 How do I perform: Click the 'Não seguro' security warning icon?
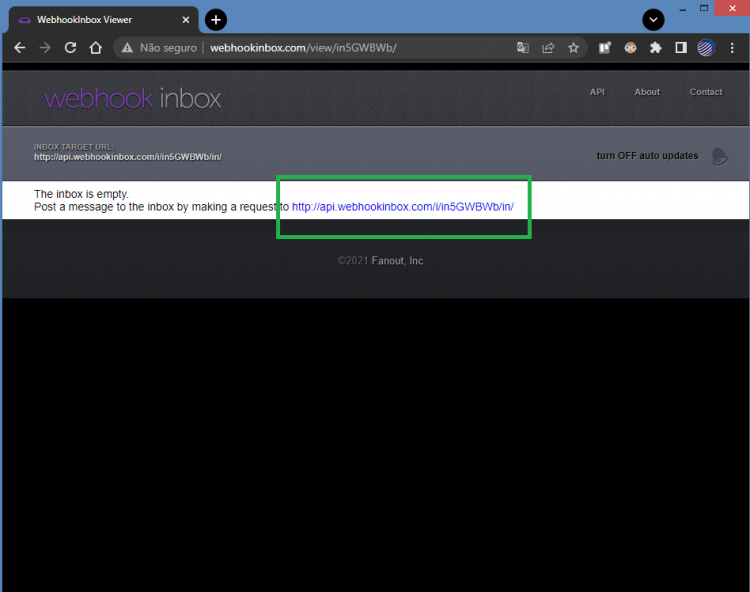[127, 48]
